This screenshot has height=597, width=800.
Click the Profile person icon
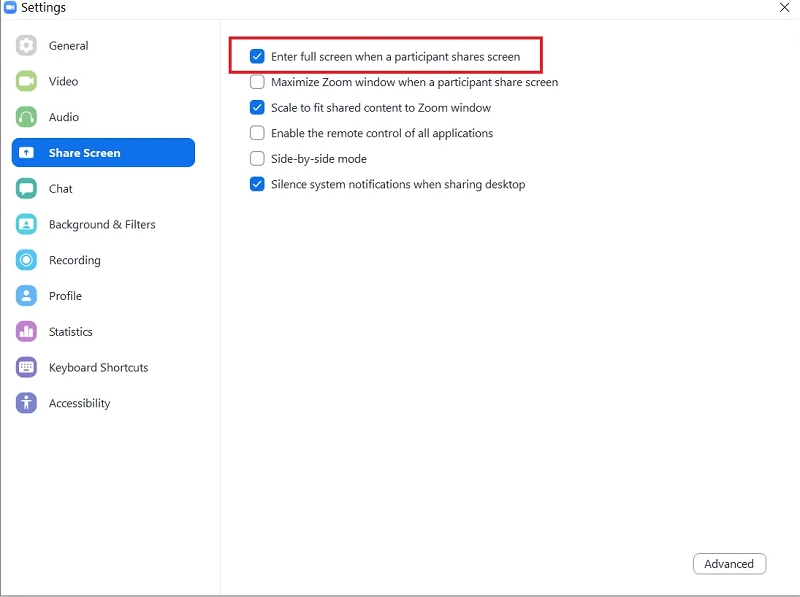27,296
